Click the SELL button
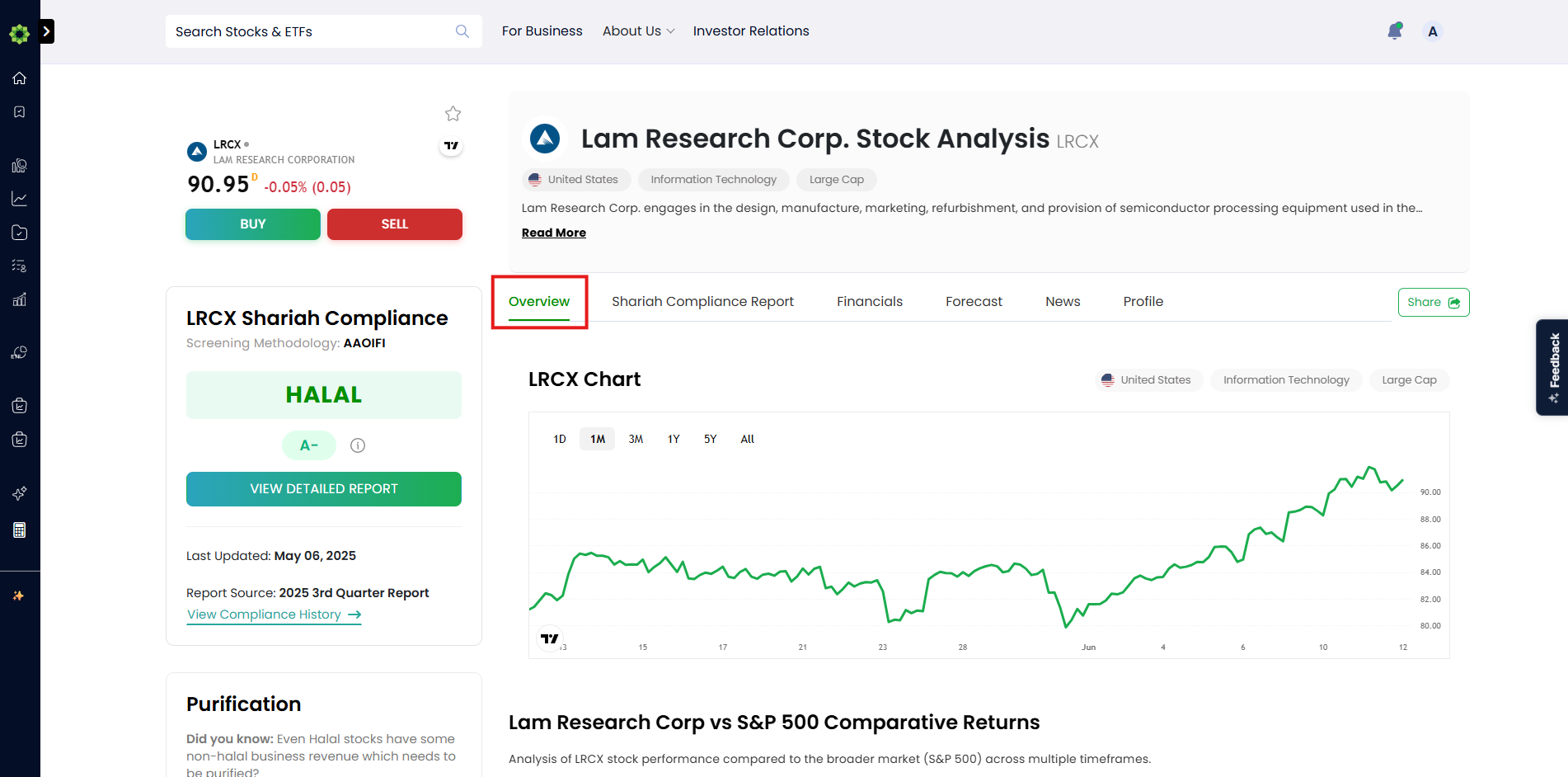The image size is (1568, 777). (395, 224)
